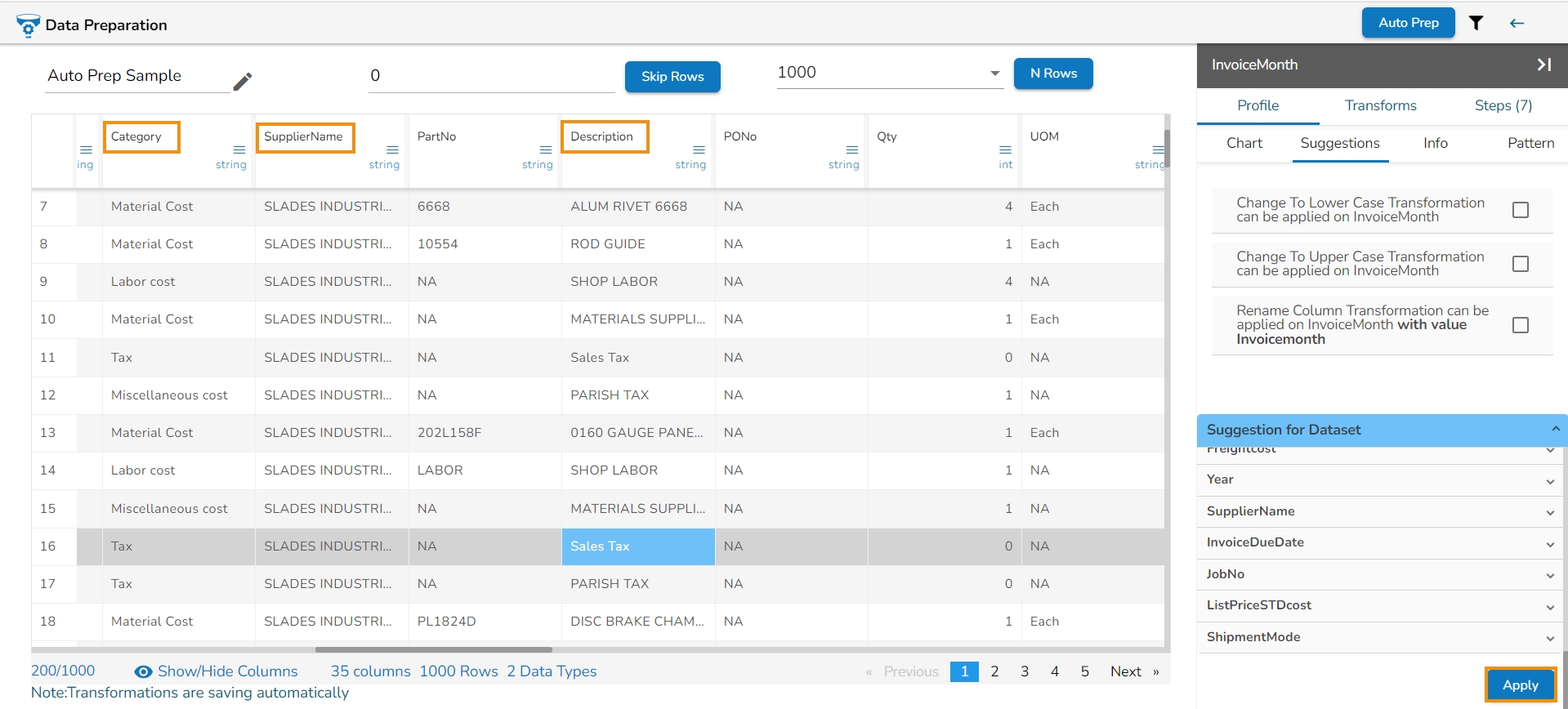
Task: Open the SupplierName column menu icon
Action: [392, 149]
